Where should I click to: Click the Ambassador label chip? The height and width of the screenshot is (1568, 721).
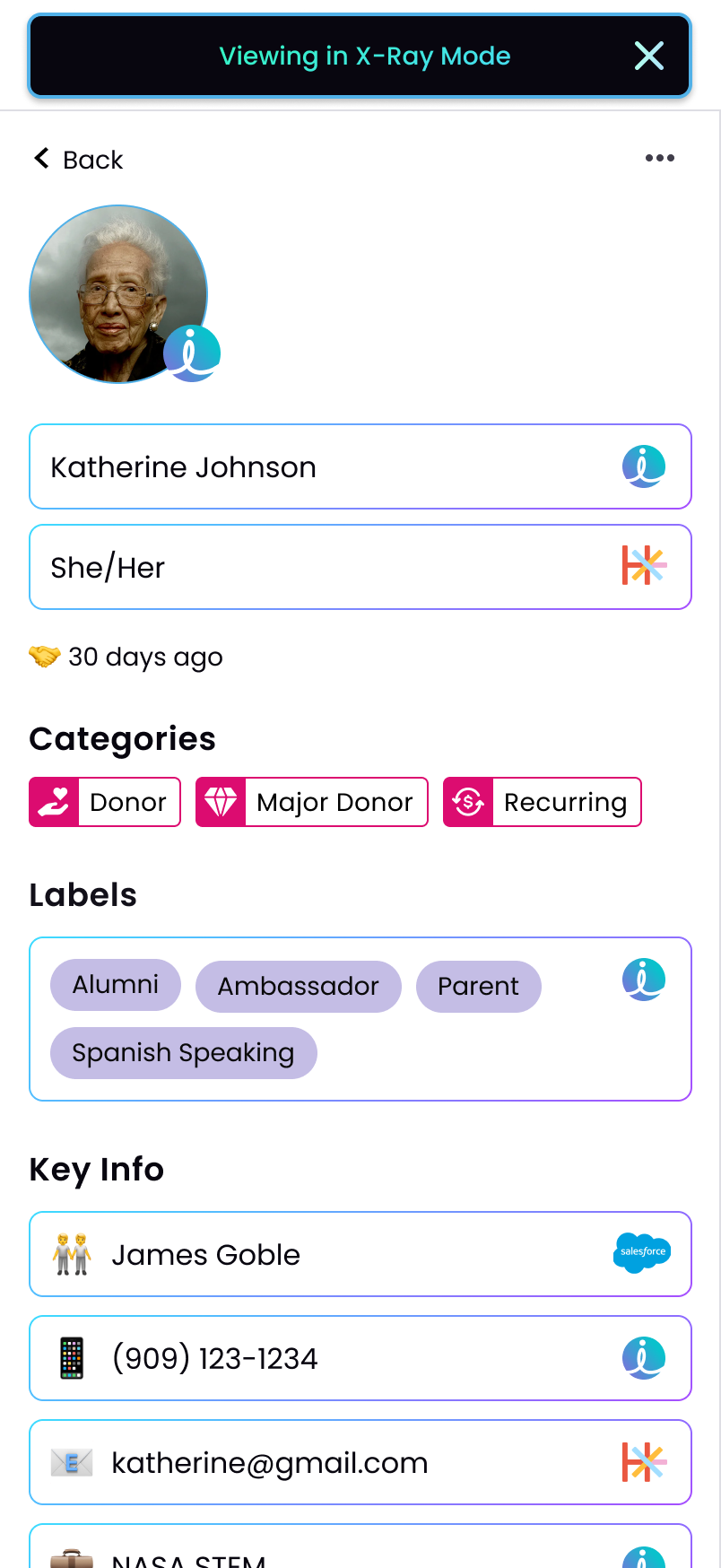[x=299, y=987]
